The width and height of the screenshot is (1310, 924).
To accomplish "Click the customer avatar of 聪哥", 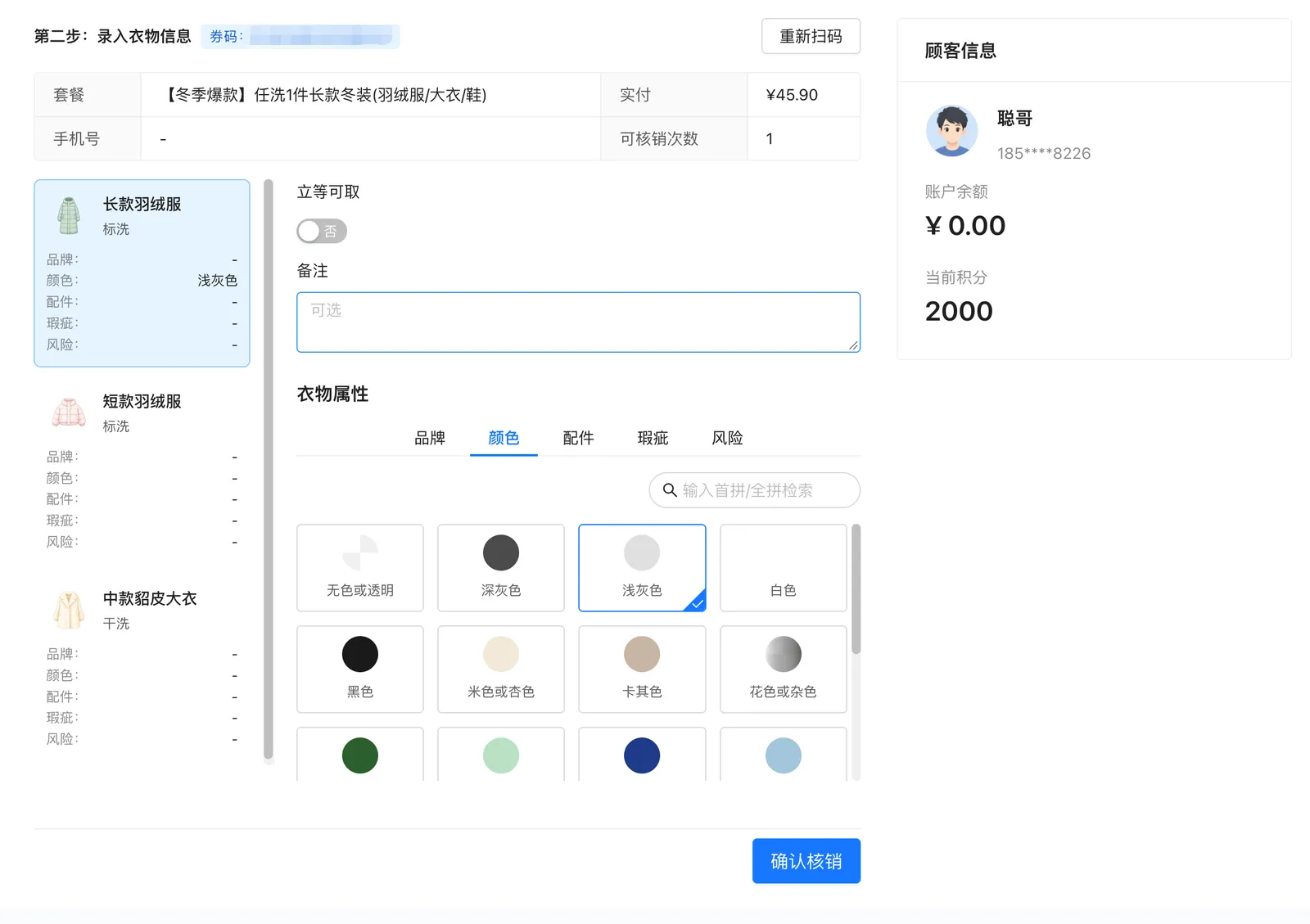I will [951, 131].
